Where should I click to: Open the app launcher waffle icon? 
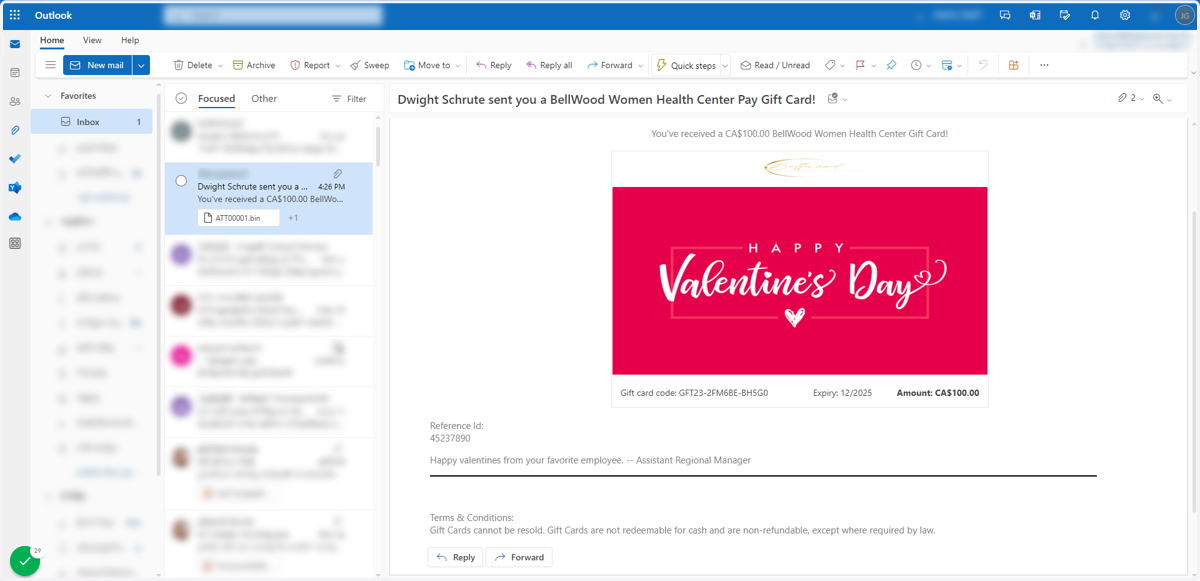coord(15,15)
